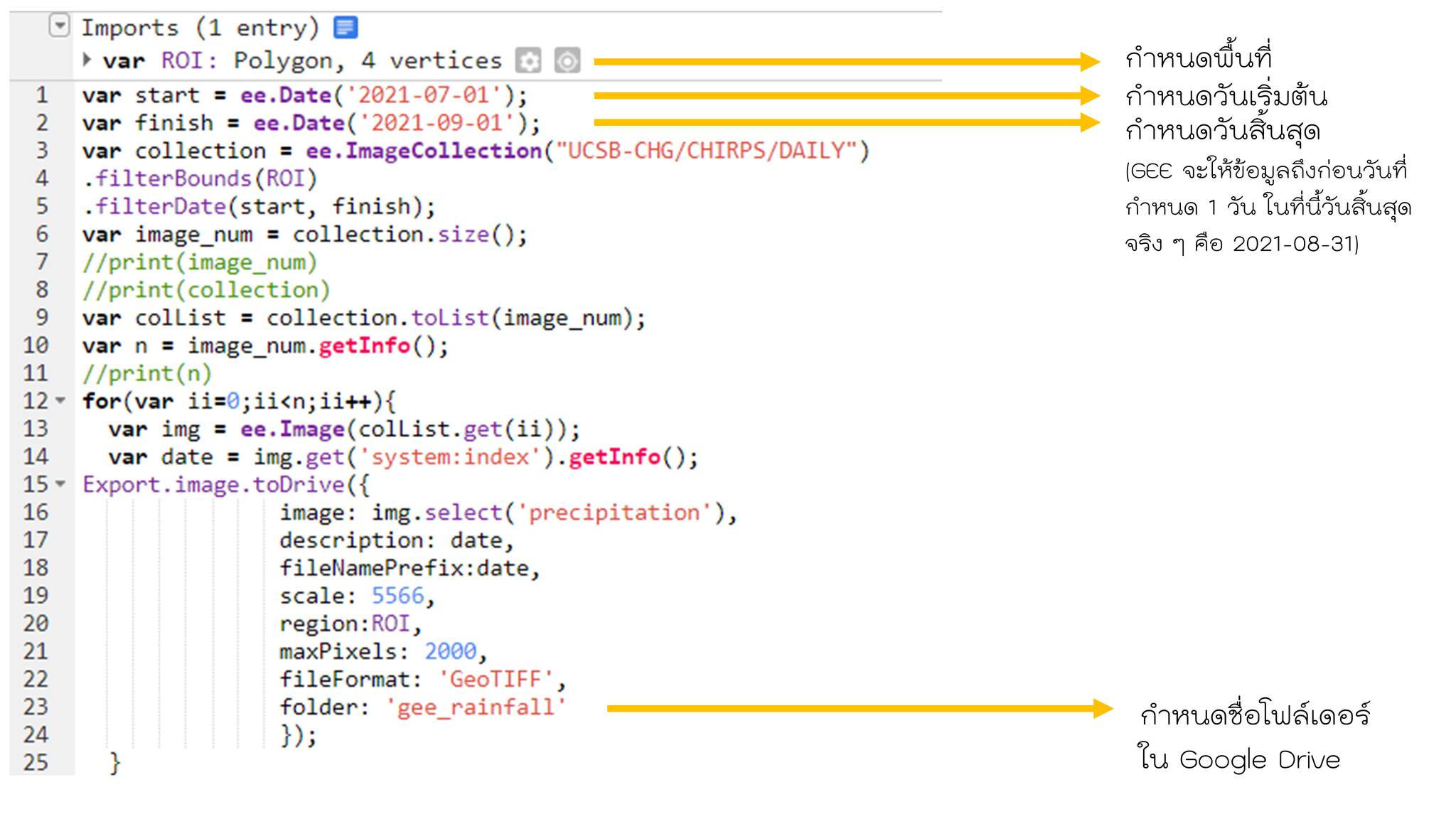Screen dimensions: 1456x819
Task: Fold the Export block at line 15
Action: [x=61, y=484]
